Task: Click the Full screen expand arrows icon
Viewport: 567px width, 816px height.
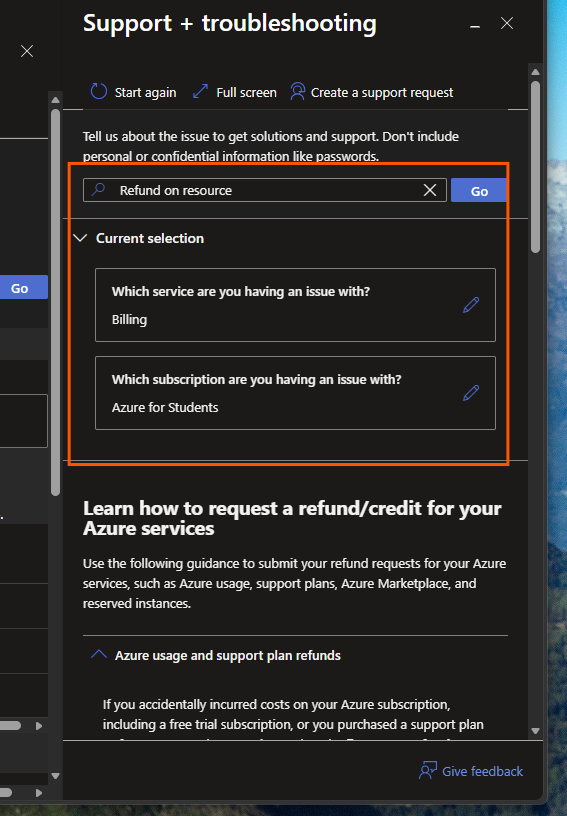Action: [200, 92]
